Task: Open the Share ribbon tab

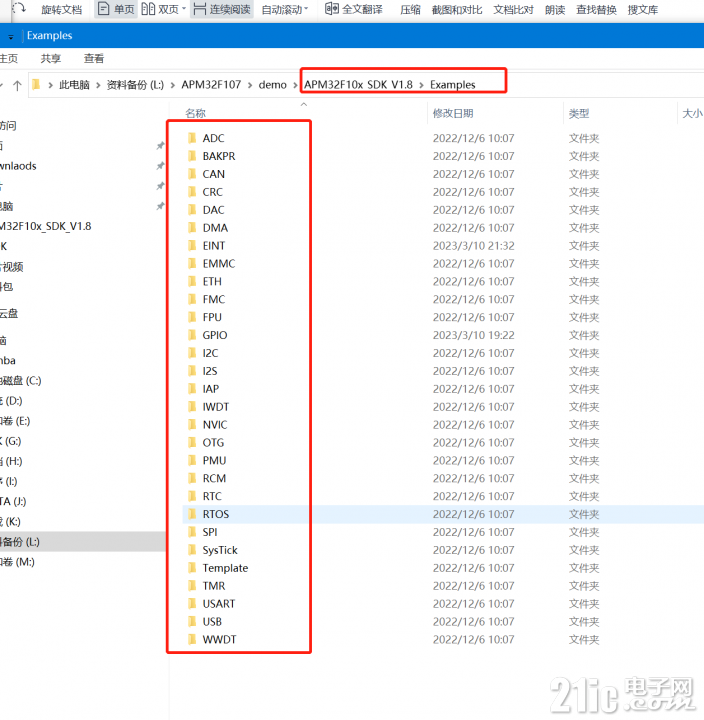Action: coord(51,58)
